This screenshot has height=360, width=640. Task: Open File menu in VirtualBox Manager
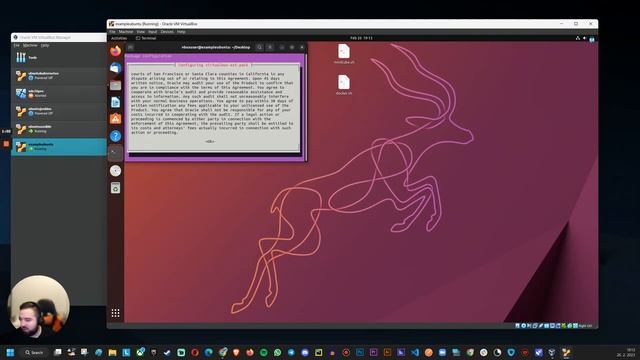coord(16,45)
